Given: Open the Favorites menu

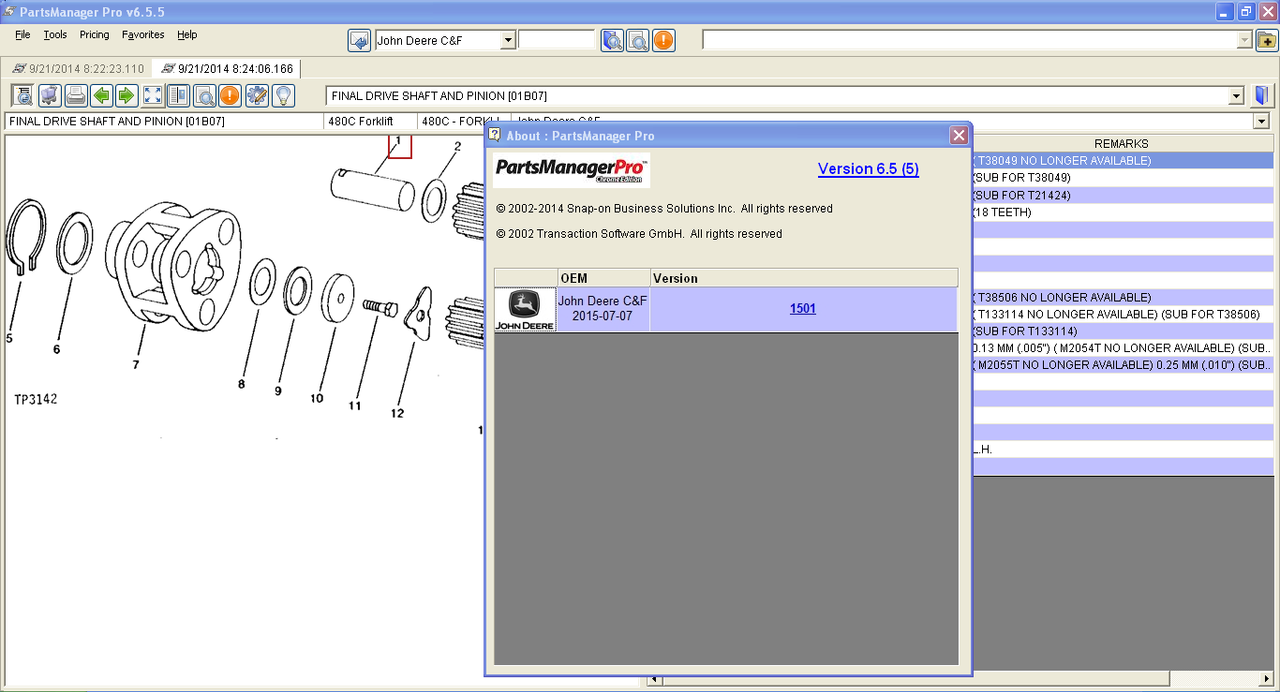Looking at the screenshot, I should click(143, 35).
